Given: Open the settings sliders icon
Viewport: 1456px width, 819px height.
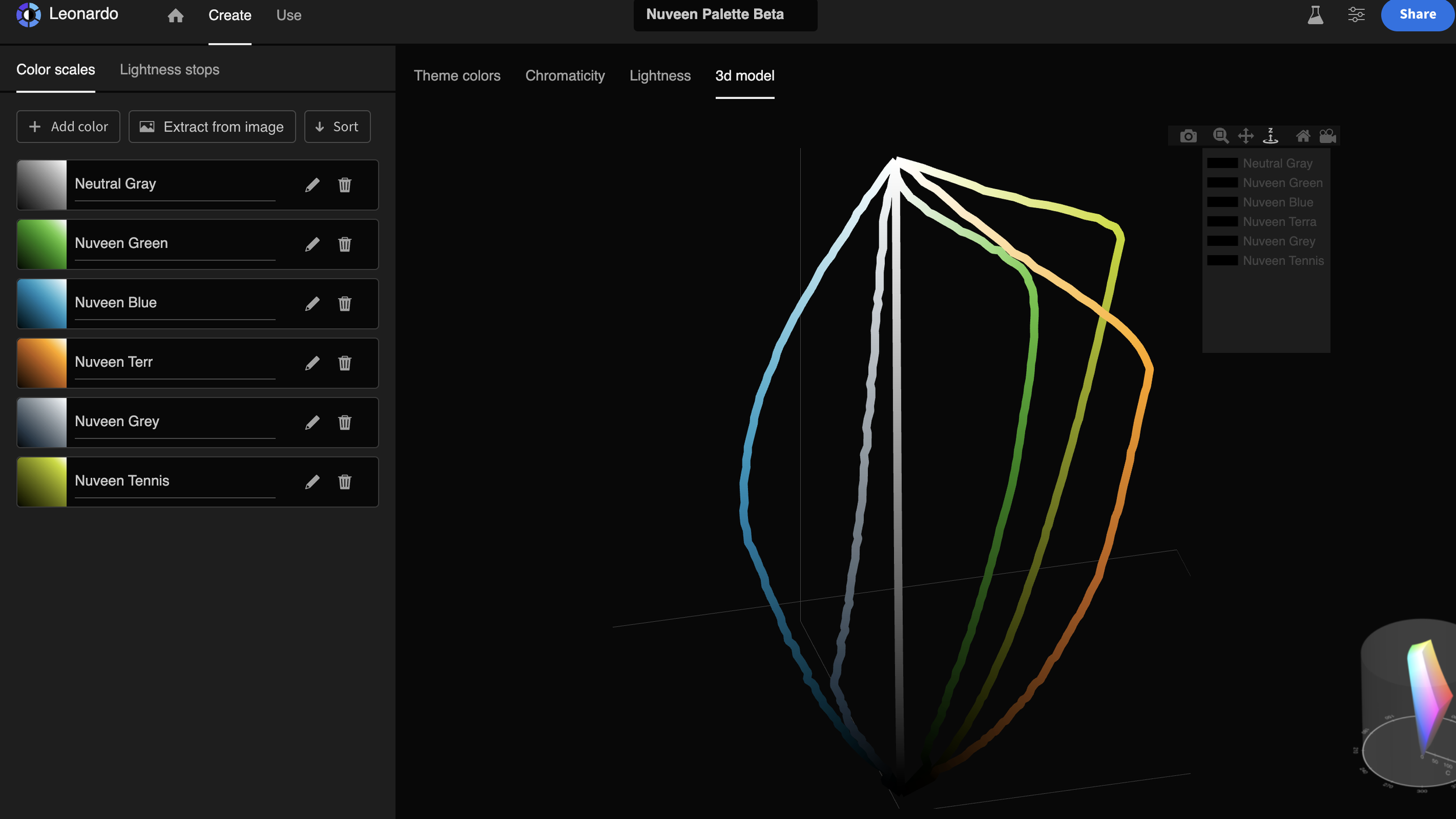Looking at the screenshot, I should (x=1356, y=15).
